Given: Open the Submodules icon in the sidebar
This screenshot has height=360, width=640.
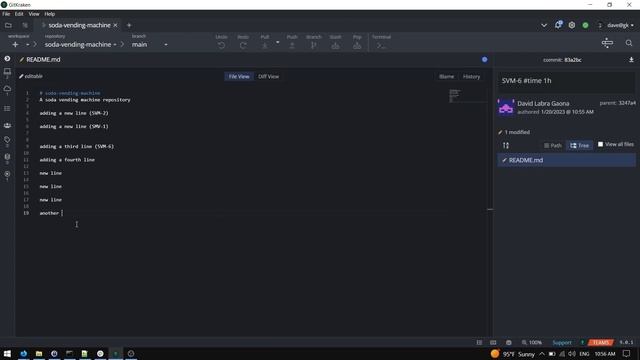Looking at the screenshot, I should [7, 174].
